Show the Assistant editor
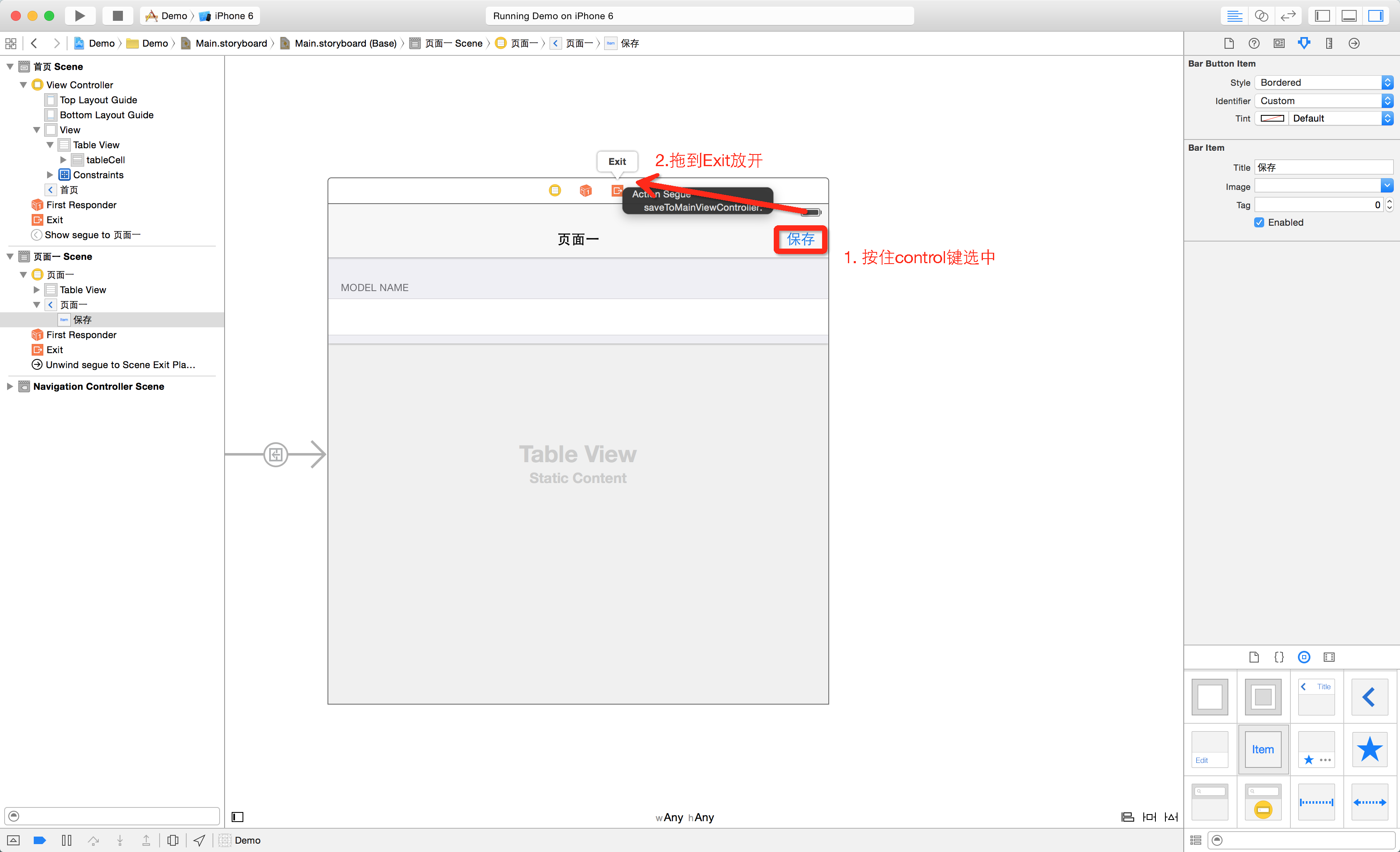 tap(1261, 15)
